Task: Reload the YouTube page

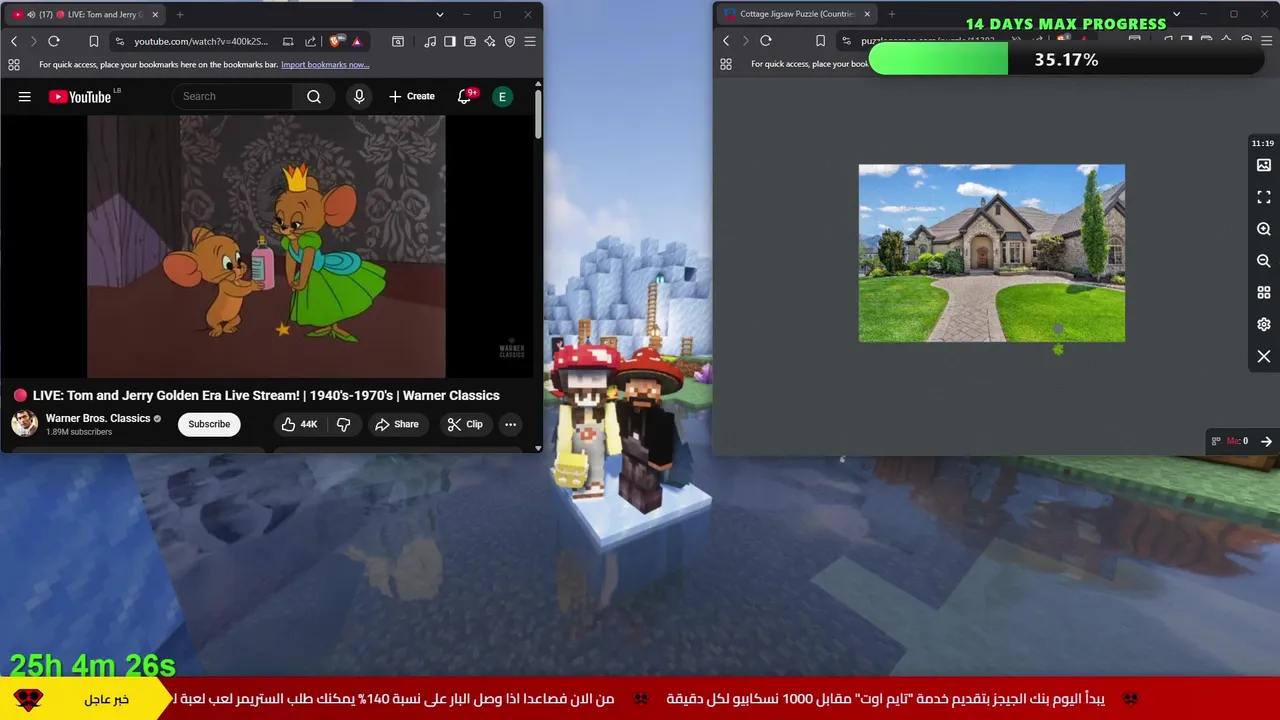Action: pos(54,41)
